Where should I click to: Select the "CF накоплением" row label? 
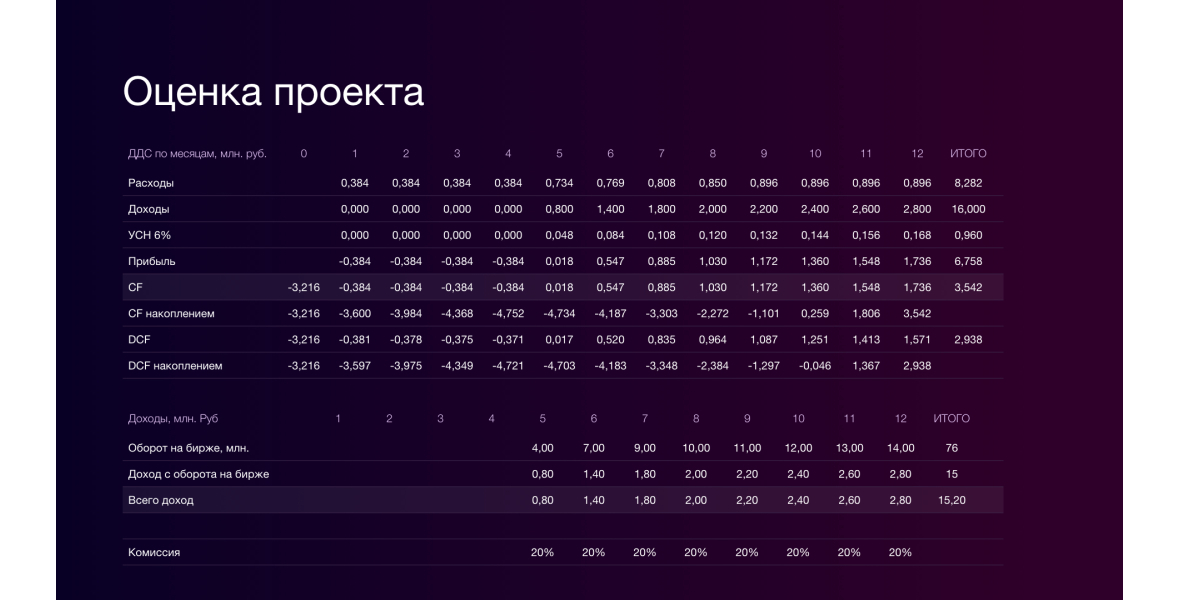171,314
